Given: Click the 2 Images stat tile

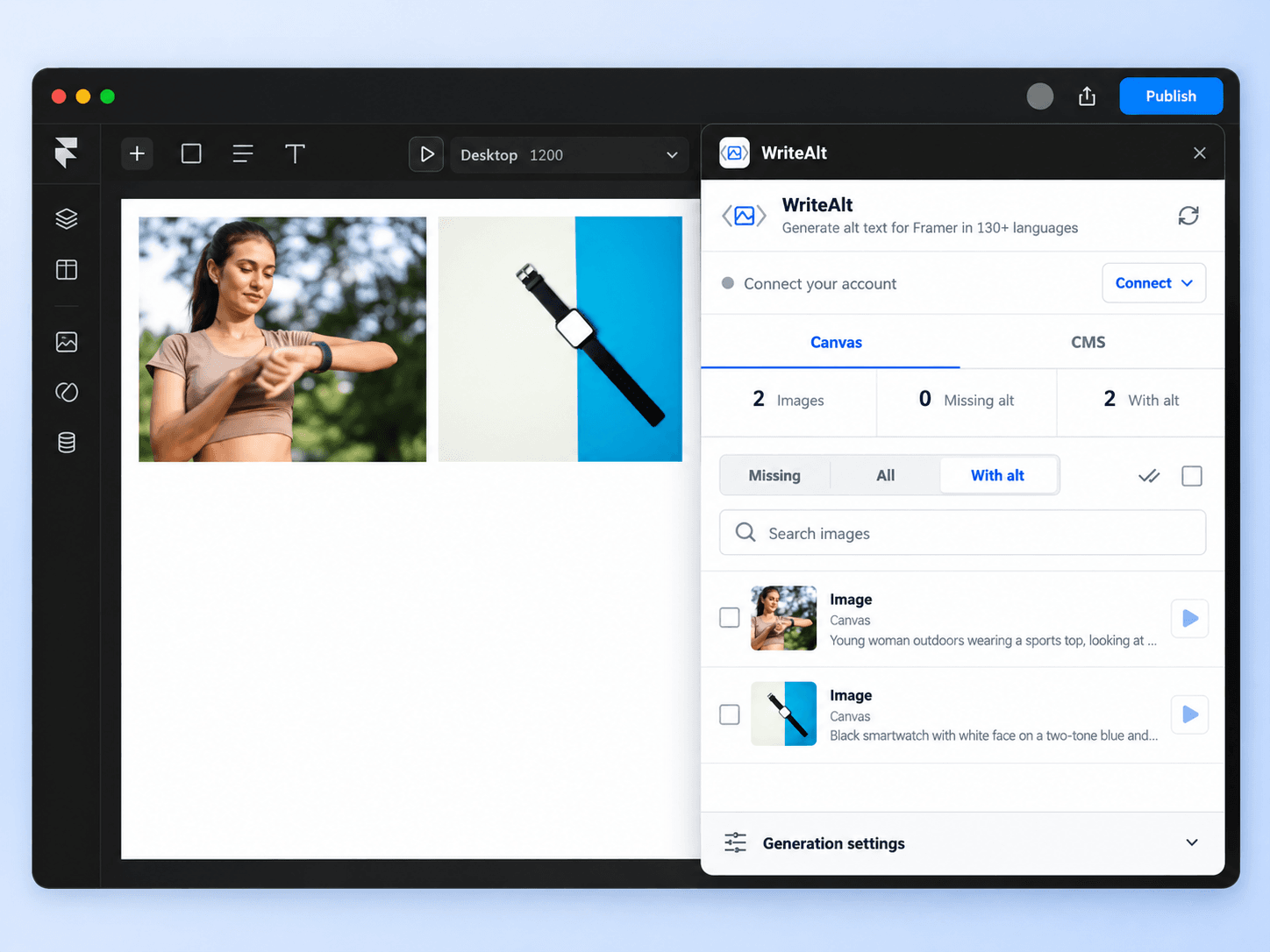Looking at the screenshot, I should [x=788, y=401].
